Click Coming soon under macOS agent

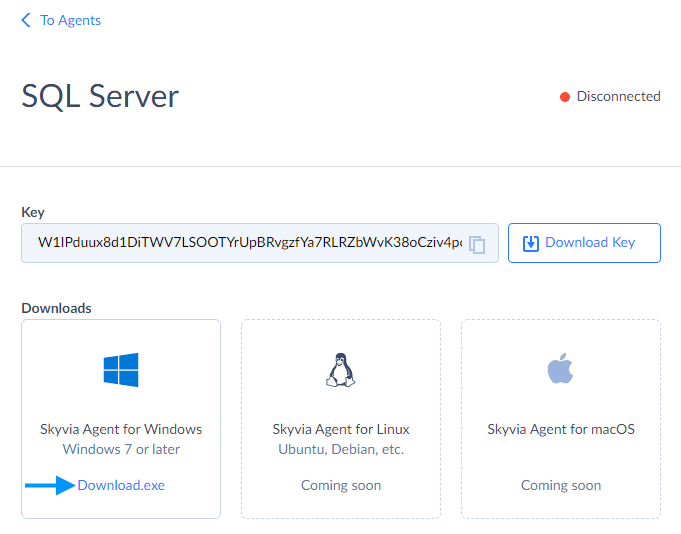pyautogui.click(x=561, y=485)
